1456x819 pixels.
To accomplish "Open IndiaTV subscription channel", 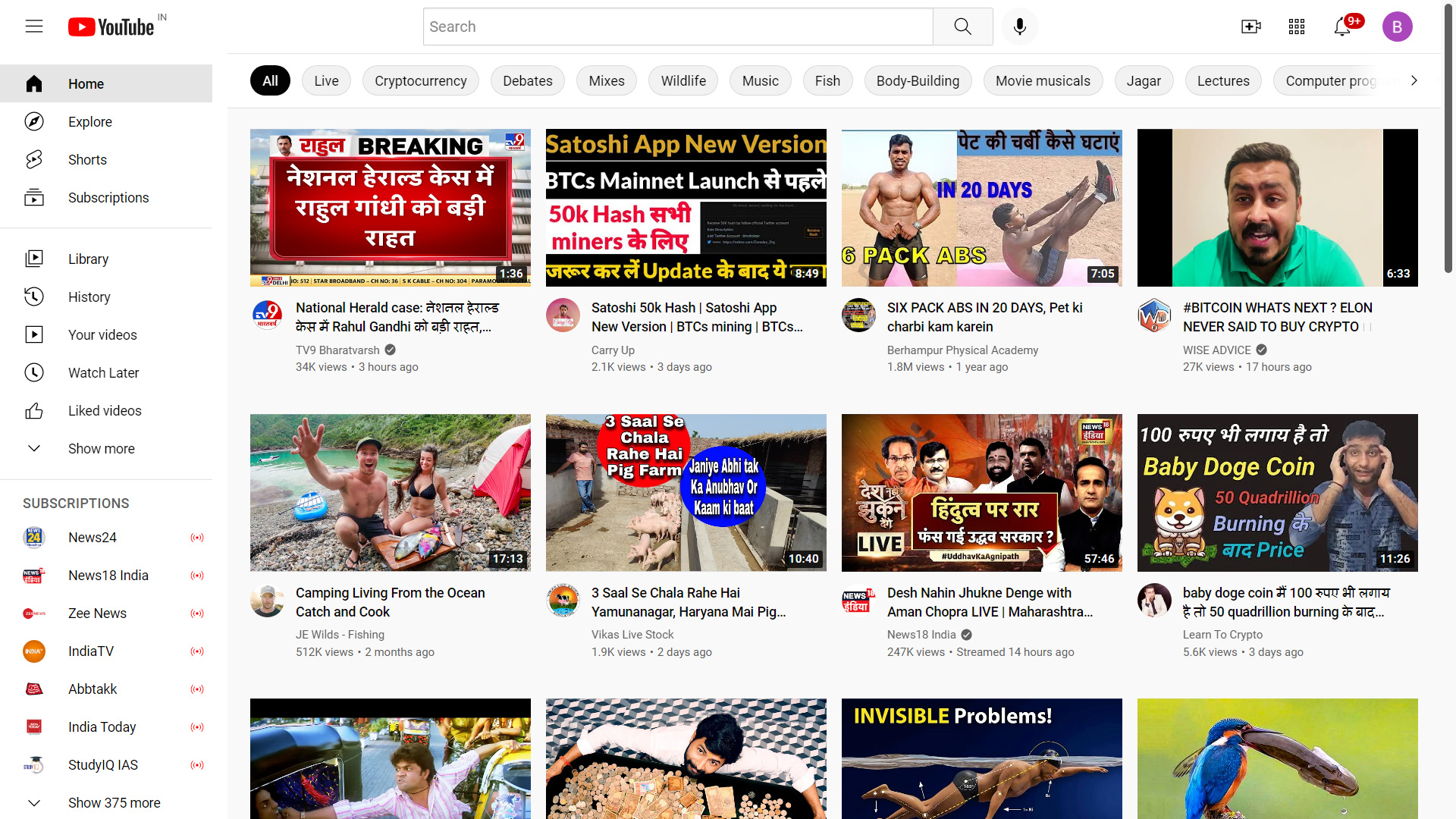I will tap(106, 651).
